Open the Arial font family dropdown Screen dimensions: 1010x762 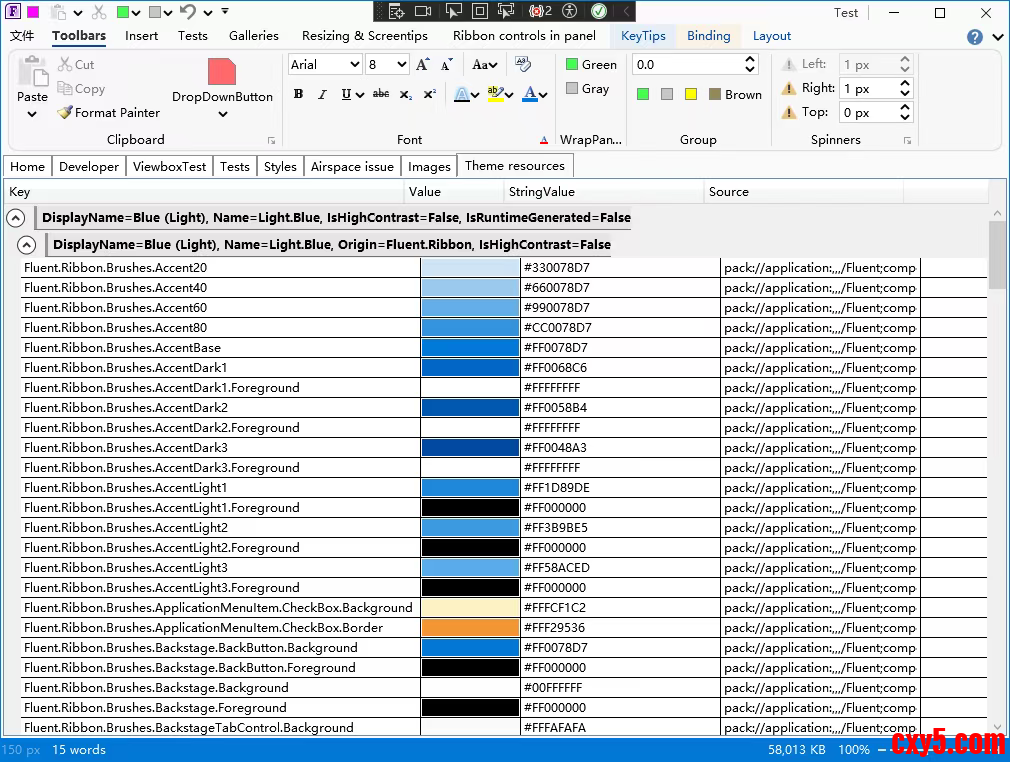point(325,64)
